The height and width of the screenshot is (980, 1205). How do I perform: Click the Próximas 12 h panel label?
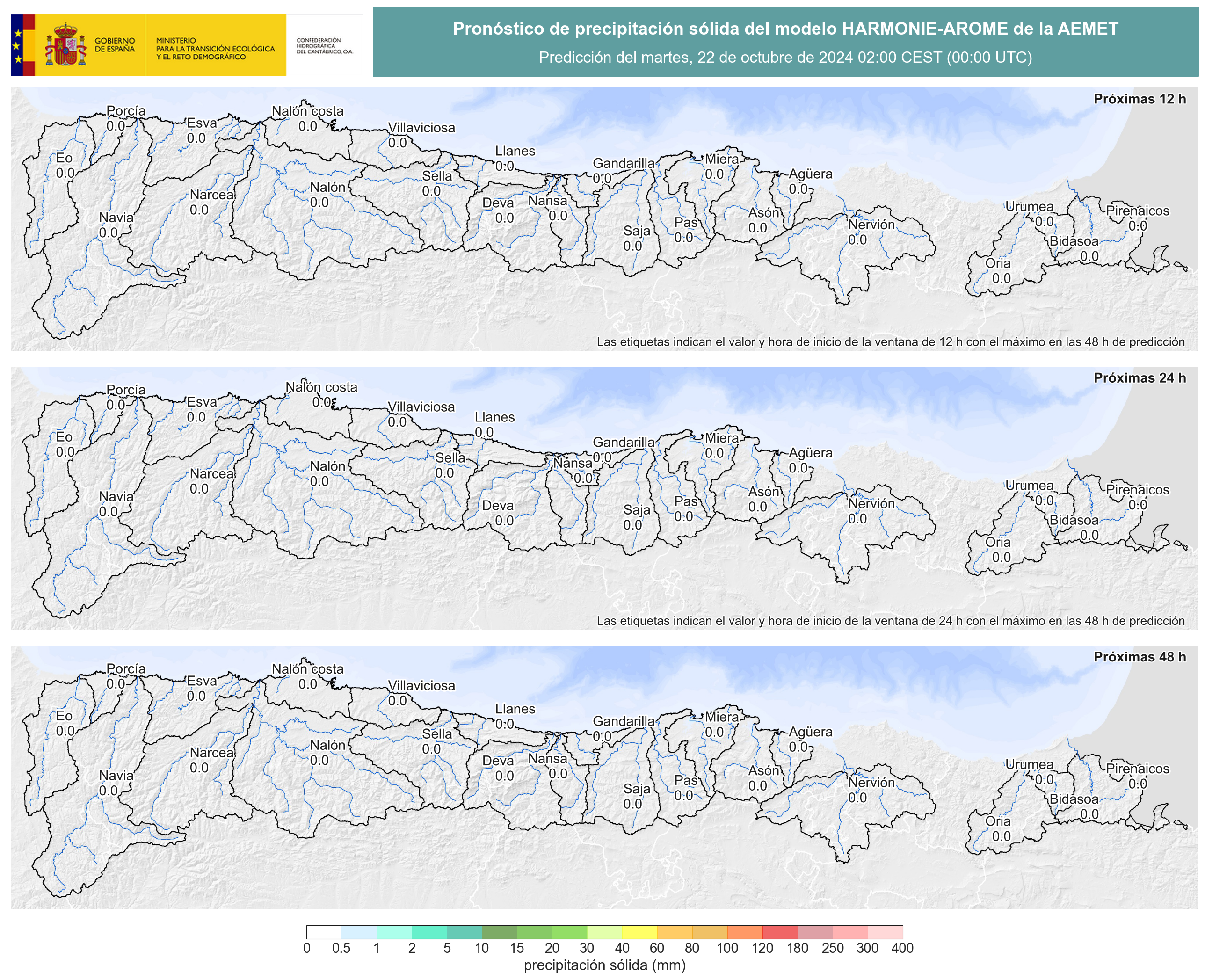pyautogui.click(x=1139, y=99)
